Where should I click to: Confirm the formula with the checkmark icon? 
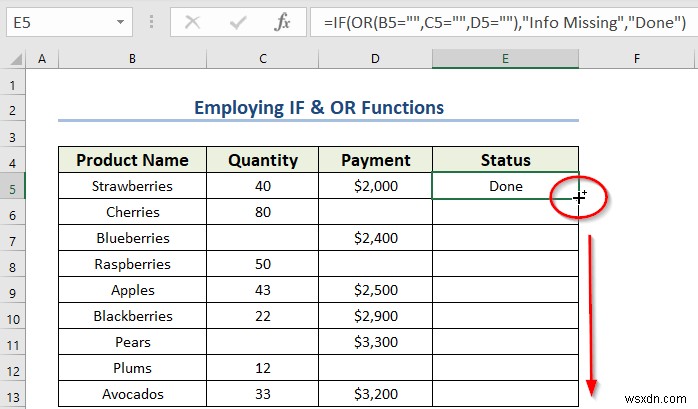[x=238, y=22]
